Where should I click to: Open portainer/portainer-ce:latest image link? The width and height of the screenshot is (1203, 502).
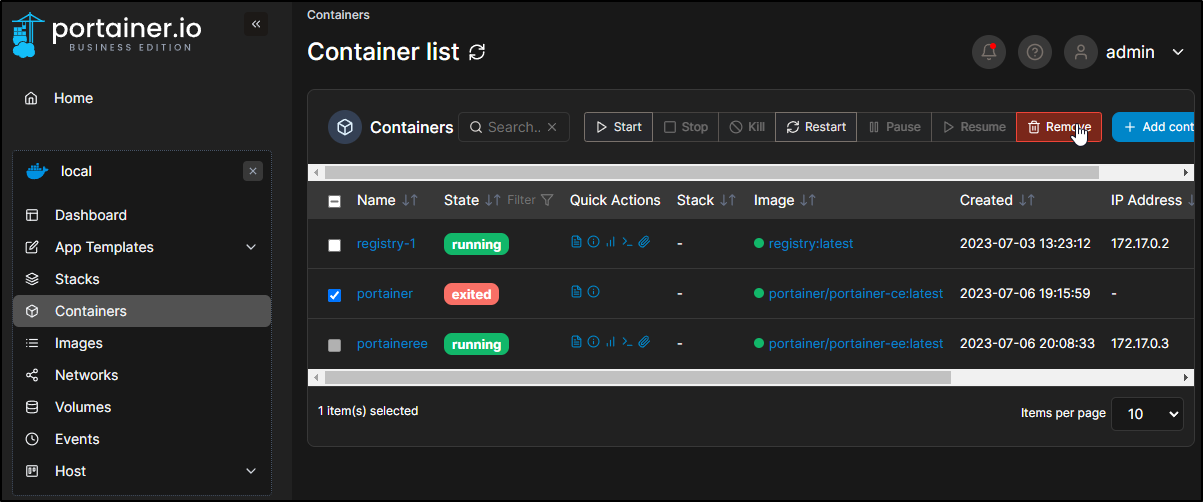click(x=856, y=293)
